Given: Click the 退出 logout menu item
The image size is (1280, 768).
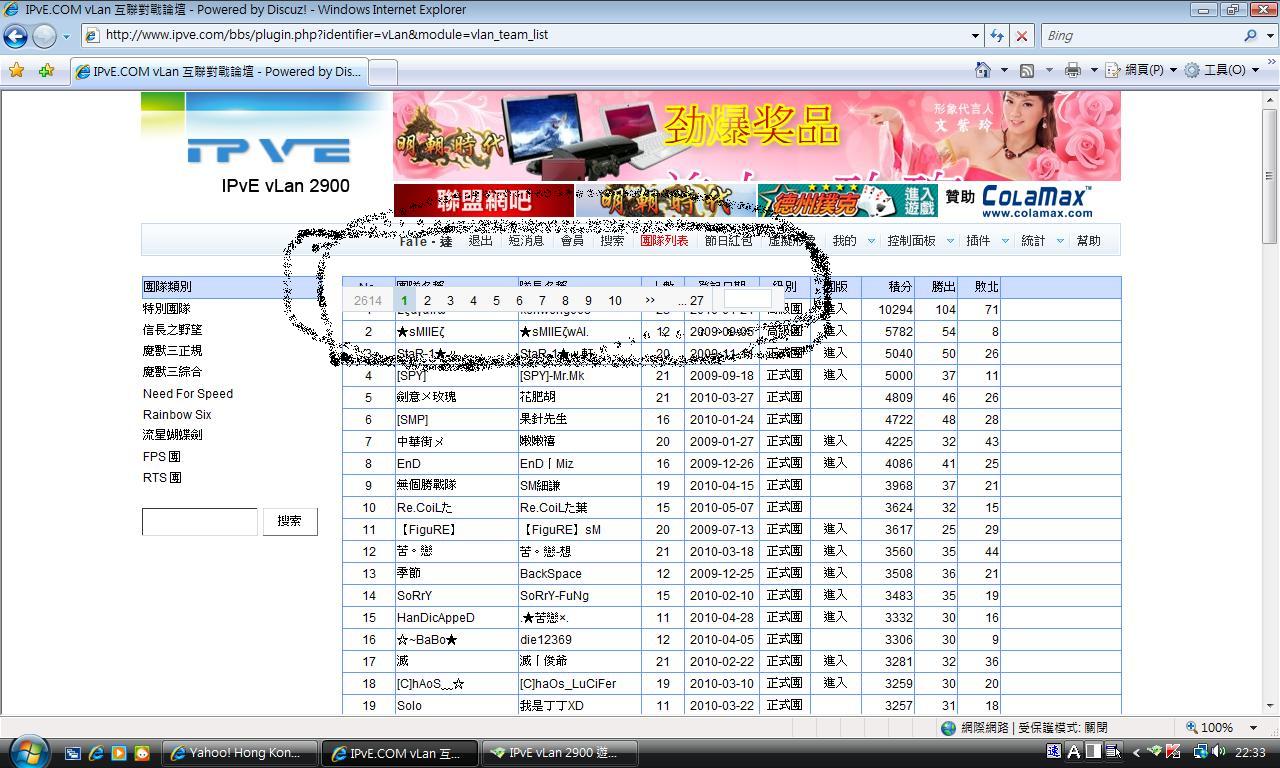Looking at the screenshot, I should coord(481,241).
